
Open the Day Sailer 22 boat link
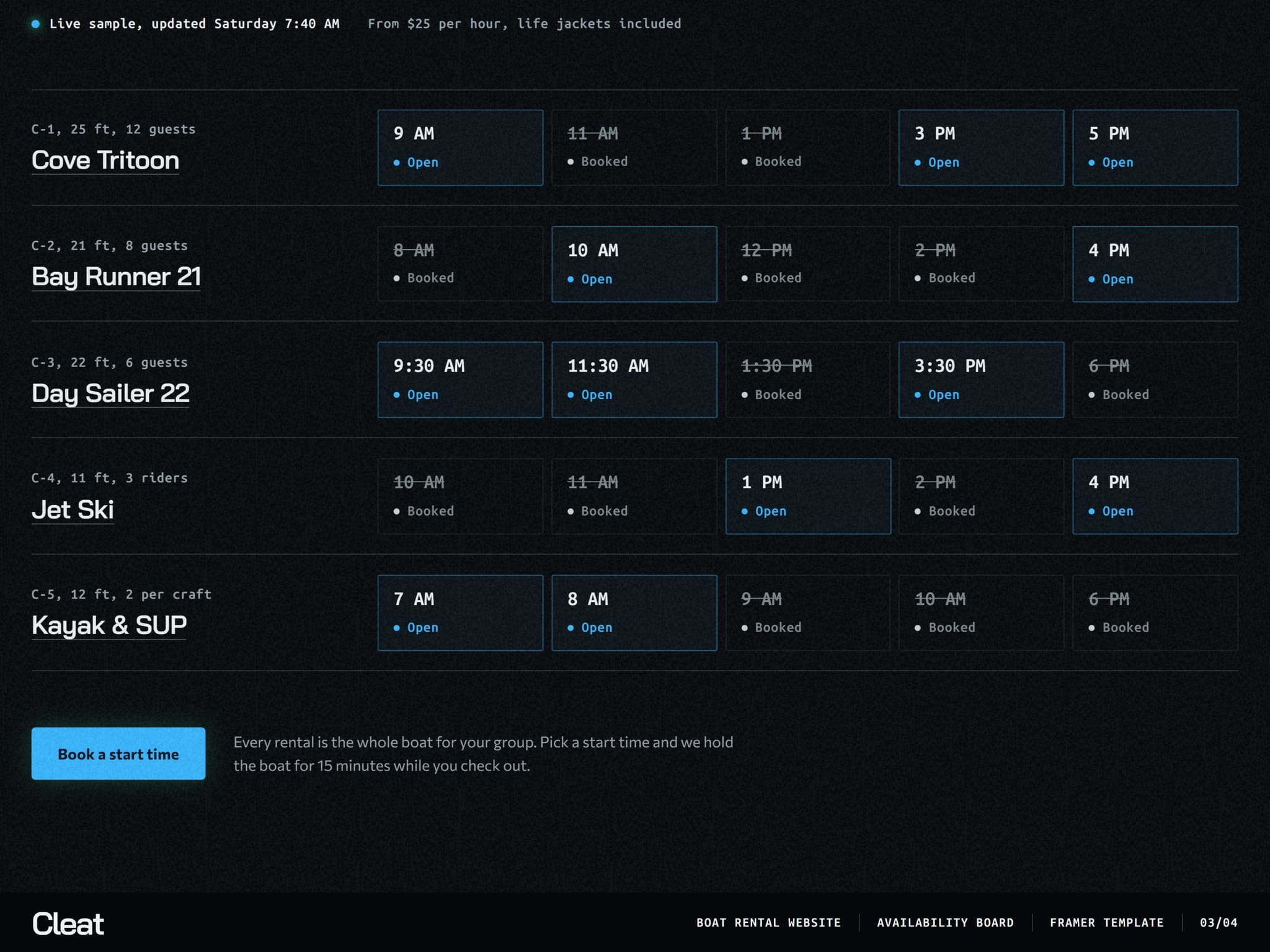click(110, 394)
